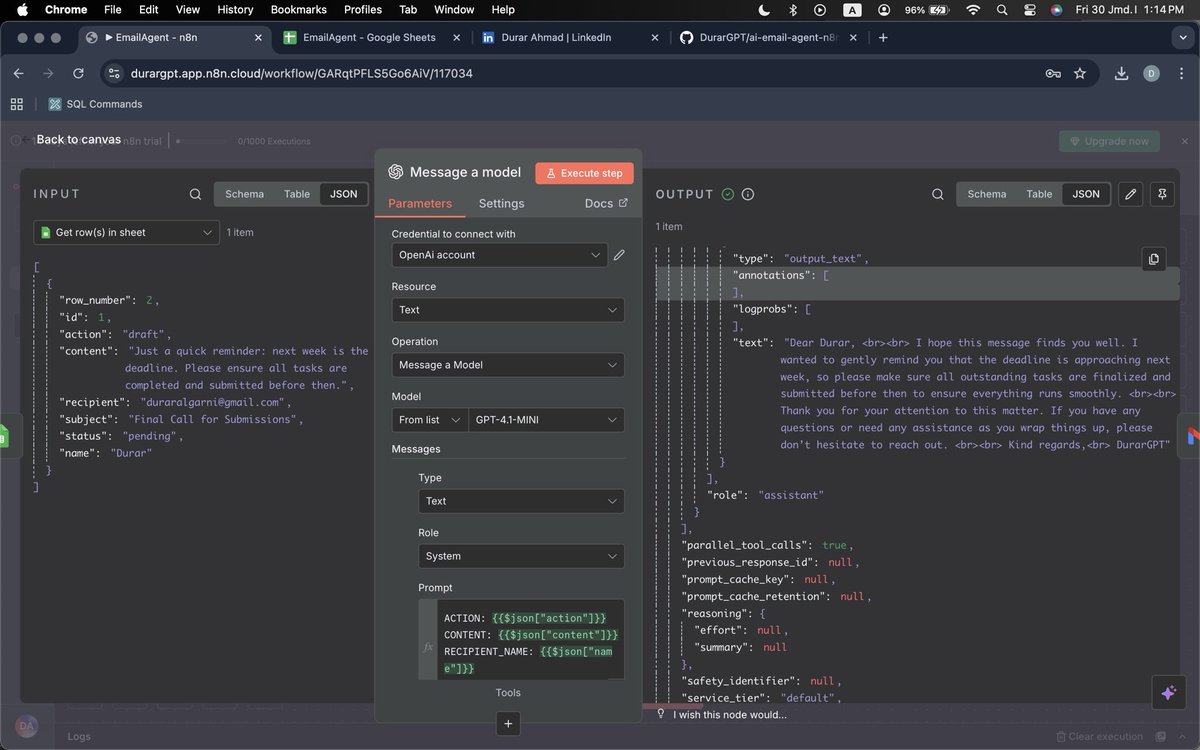Open Chrome Bookmarks menu
The width and height of the screenshot is (1200, 750).
pos(298,9)
